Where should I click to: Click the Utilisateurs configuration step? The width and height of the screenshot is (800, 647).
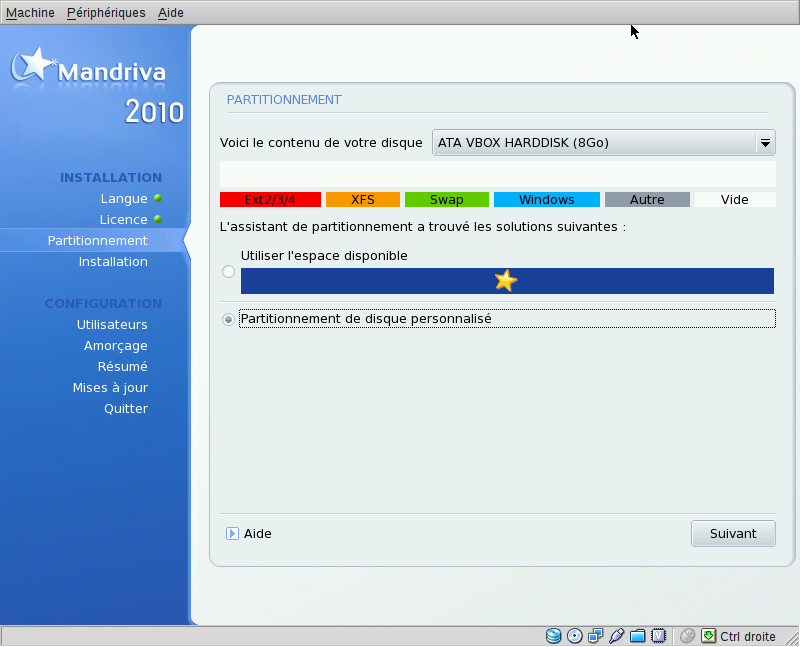pyautogui.click(x=112, y=325)
